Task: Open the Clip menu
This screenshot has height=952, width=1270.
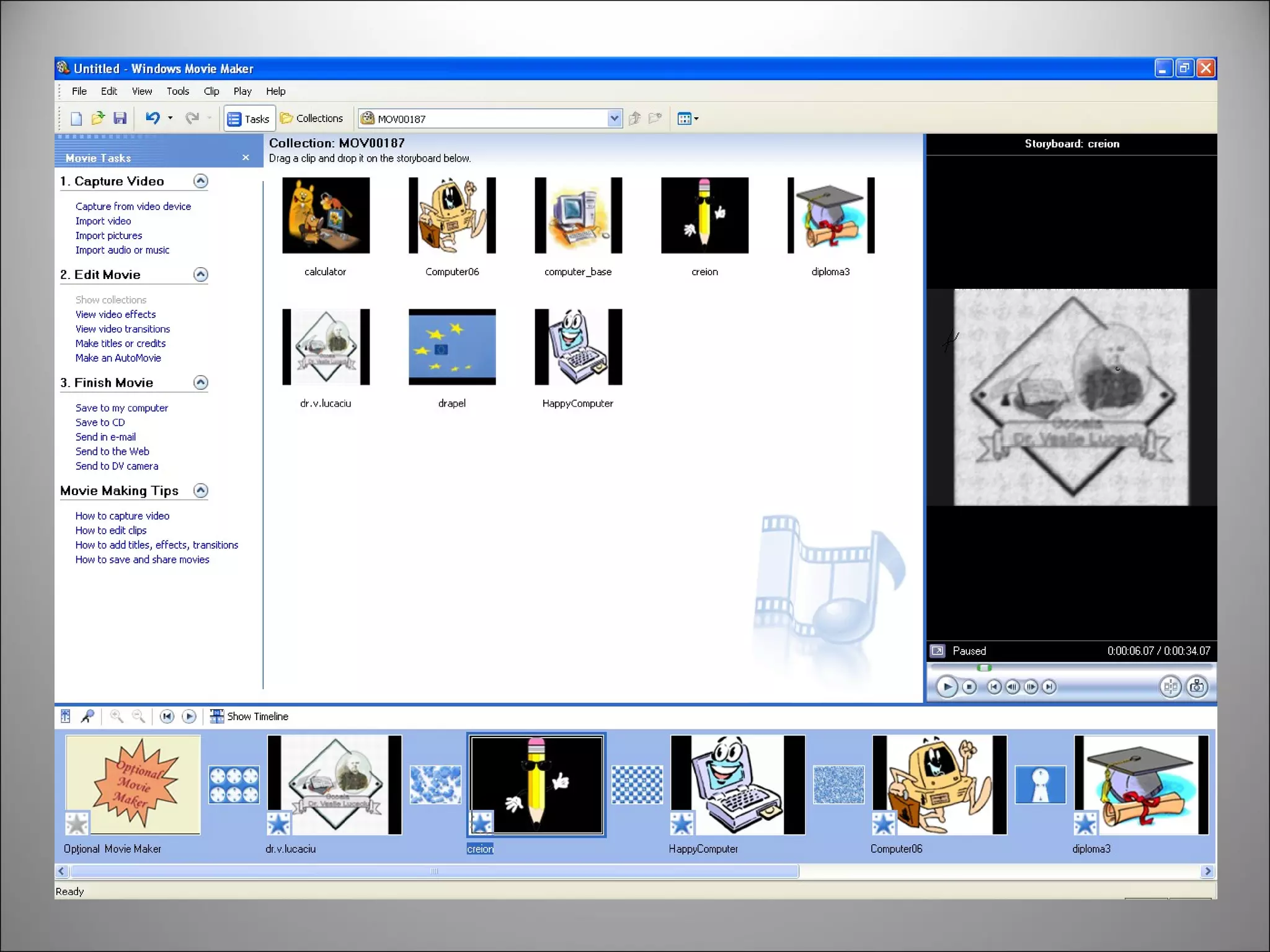Action: (211, 91)
